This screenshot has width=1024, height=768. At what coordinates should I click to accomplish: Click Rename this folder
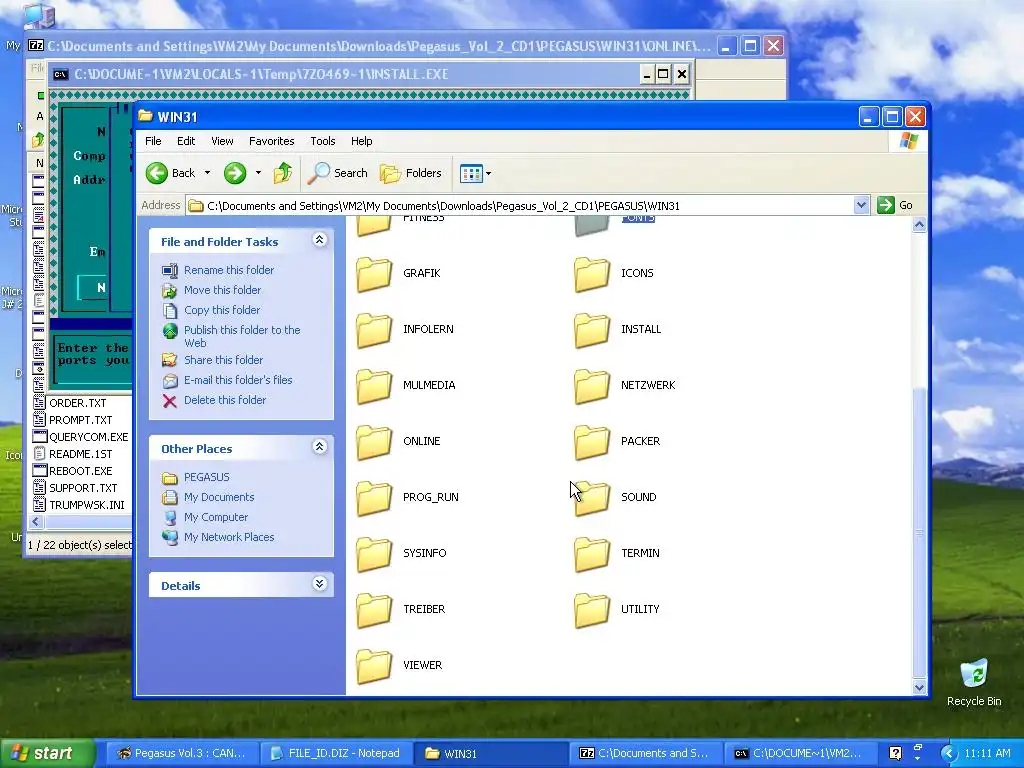pos(229,270)
